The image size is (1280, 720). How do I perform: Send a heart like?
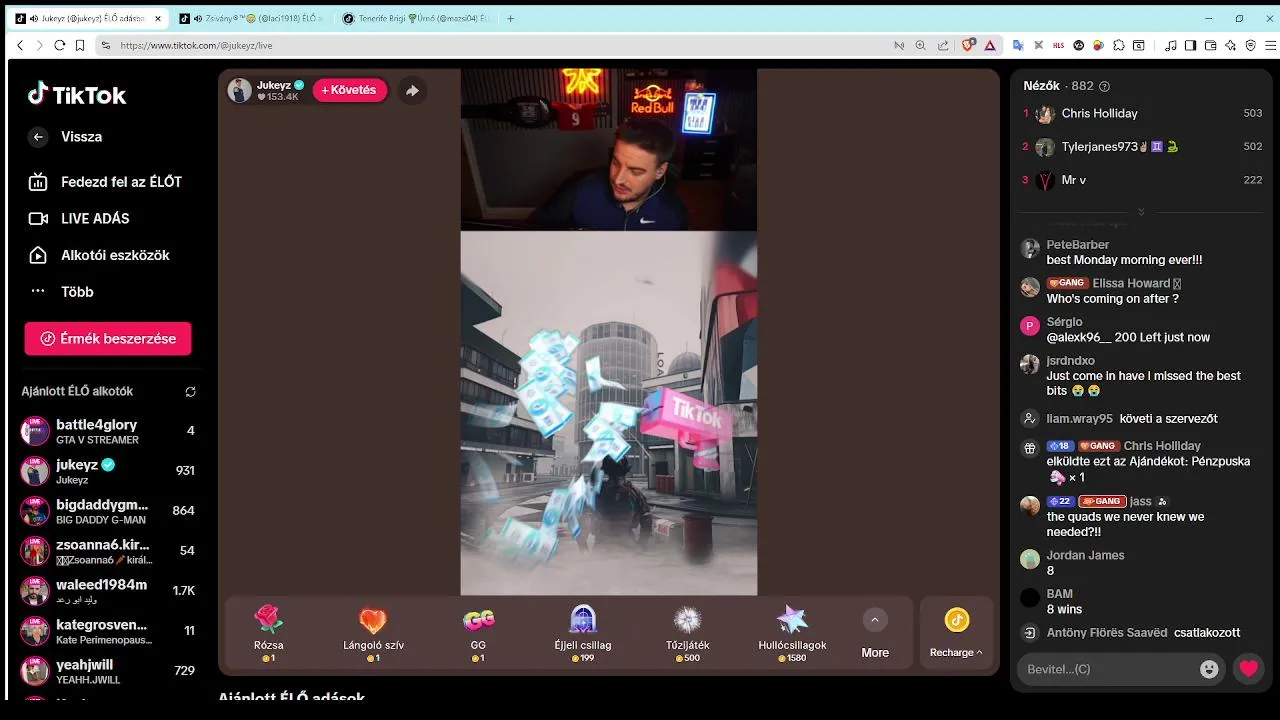(1248, 669)
